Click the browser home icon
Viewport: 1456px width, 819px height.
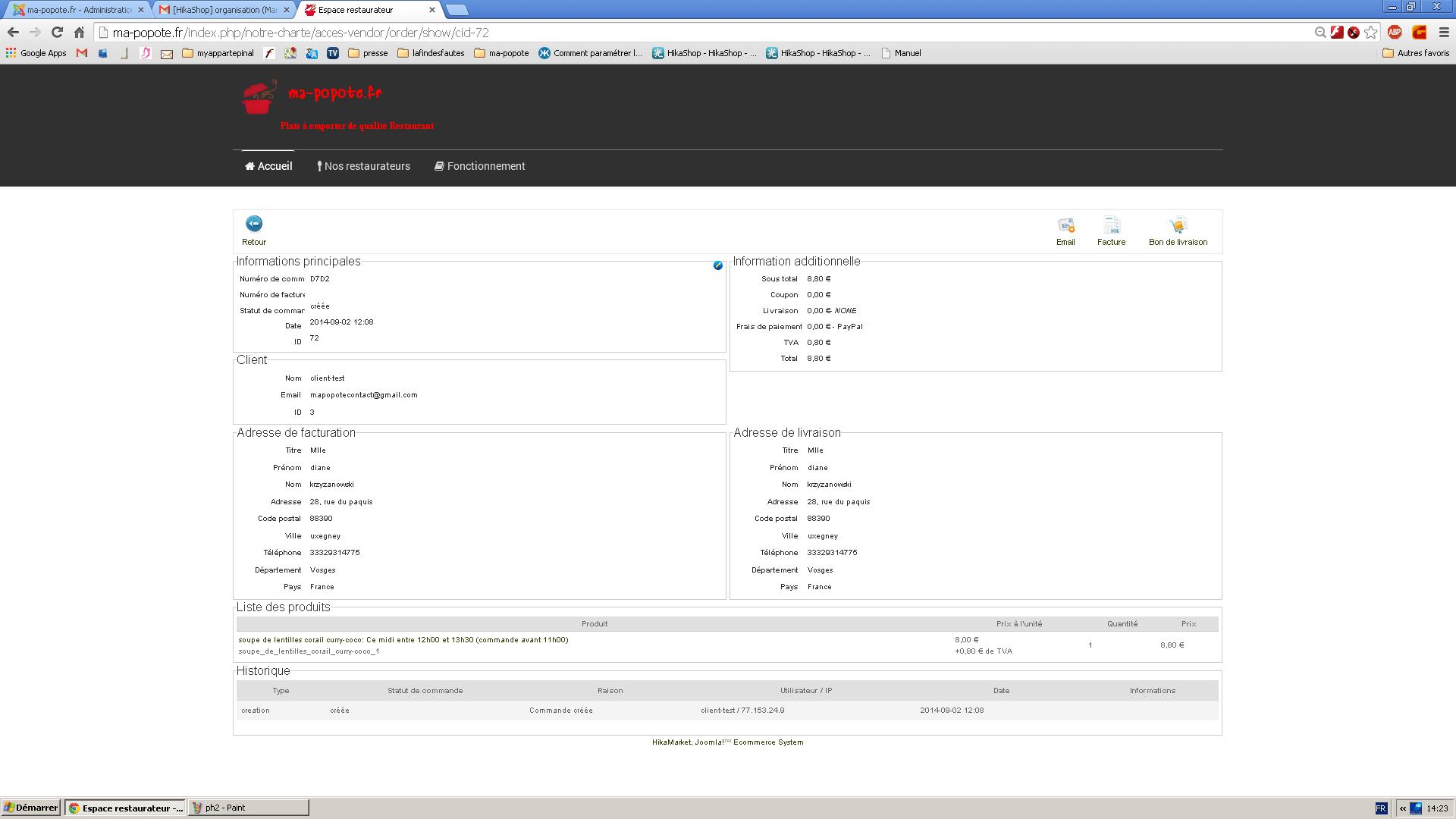tap(79, 33)
